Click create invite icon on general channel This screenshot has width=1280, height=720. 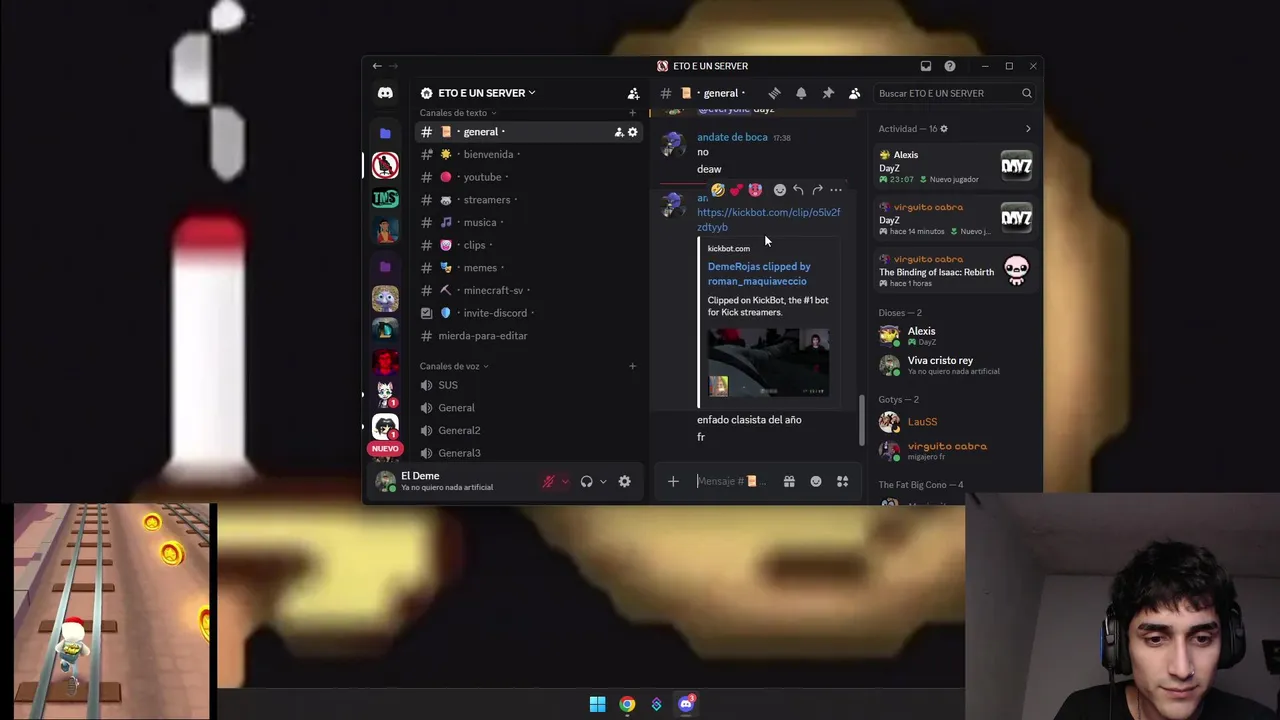pyautogui.click(x=619, y=132)
